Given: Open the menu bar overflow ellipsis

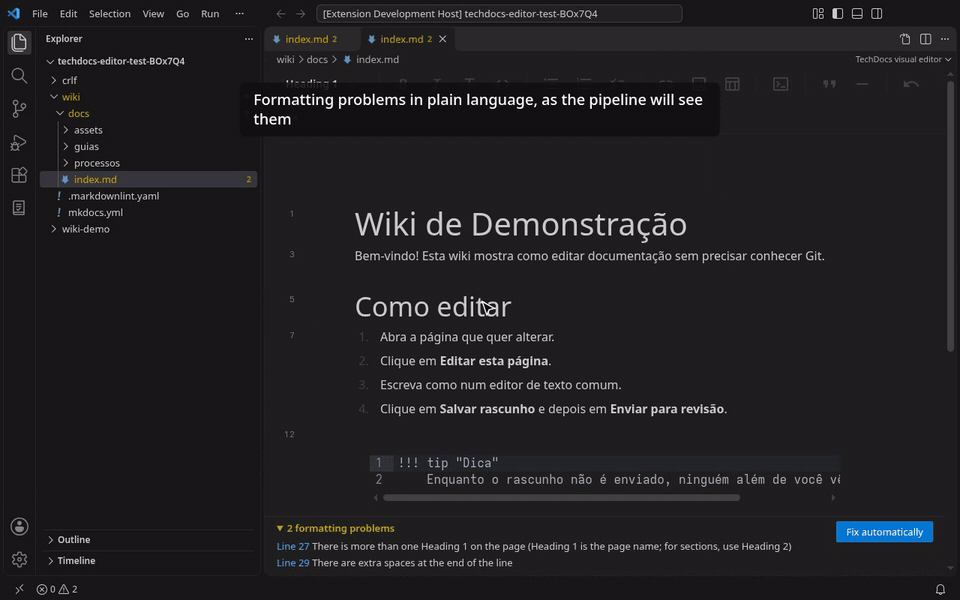Looking at the screenshot, I should click(239, 13).
